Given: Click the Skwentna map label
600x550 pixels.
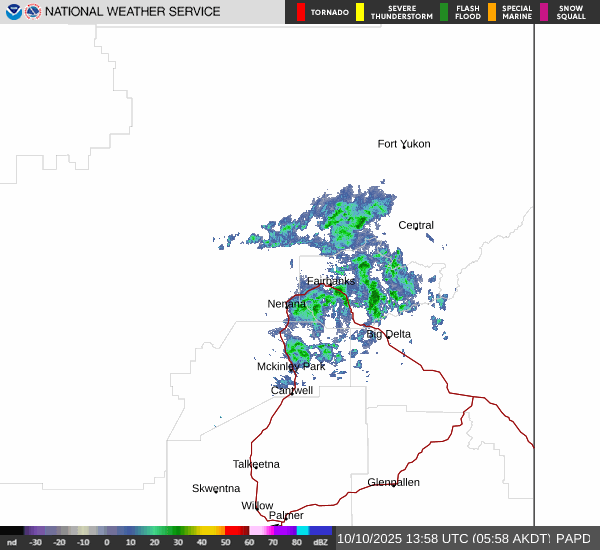Looking at the screenshot, I should pyautogui.click(x=216, y=488).
